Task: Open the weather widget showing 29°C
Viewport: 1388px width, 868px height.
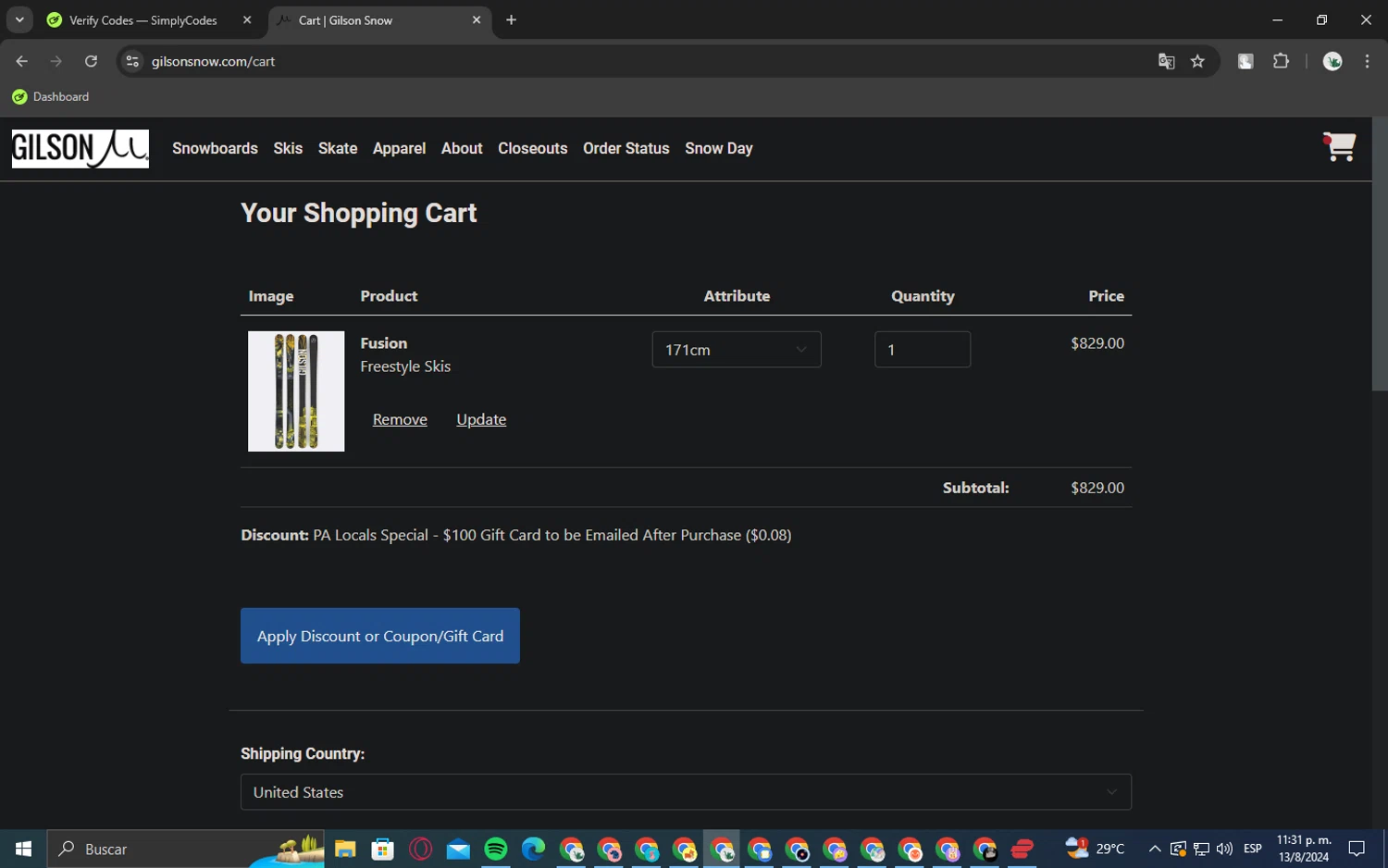Action: coord(1095,849)
